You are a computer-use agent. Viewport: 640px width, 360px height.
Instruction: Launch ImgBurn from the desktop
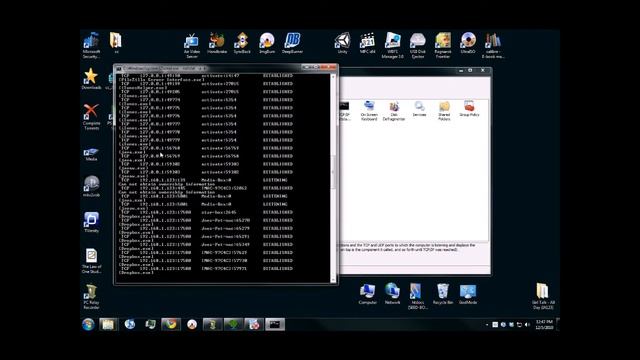(267, 43)
